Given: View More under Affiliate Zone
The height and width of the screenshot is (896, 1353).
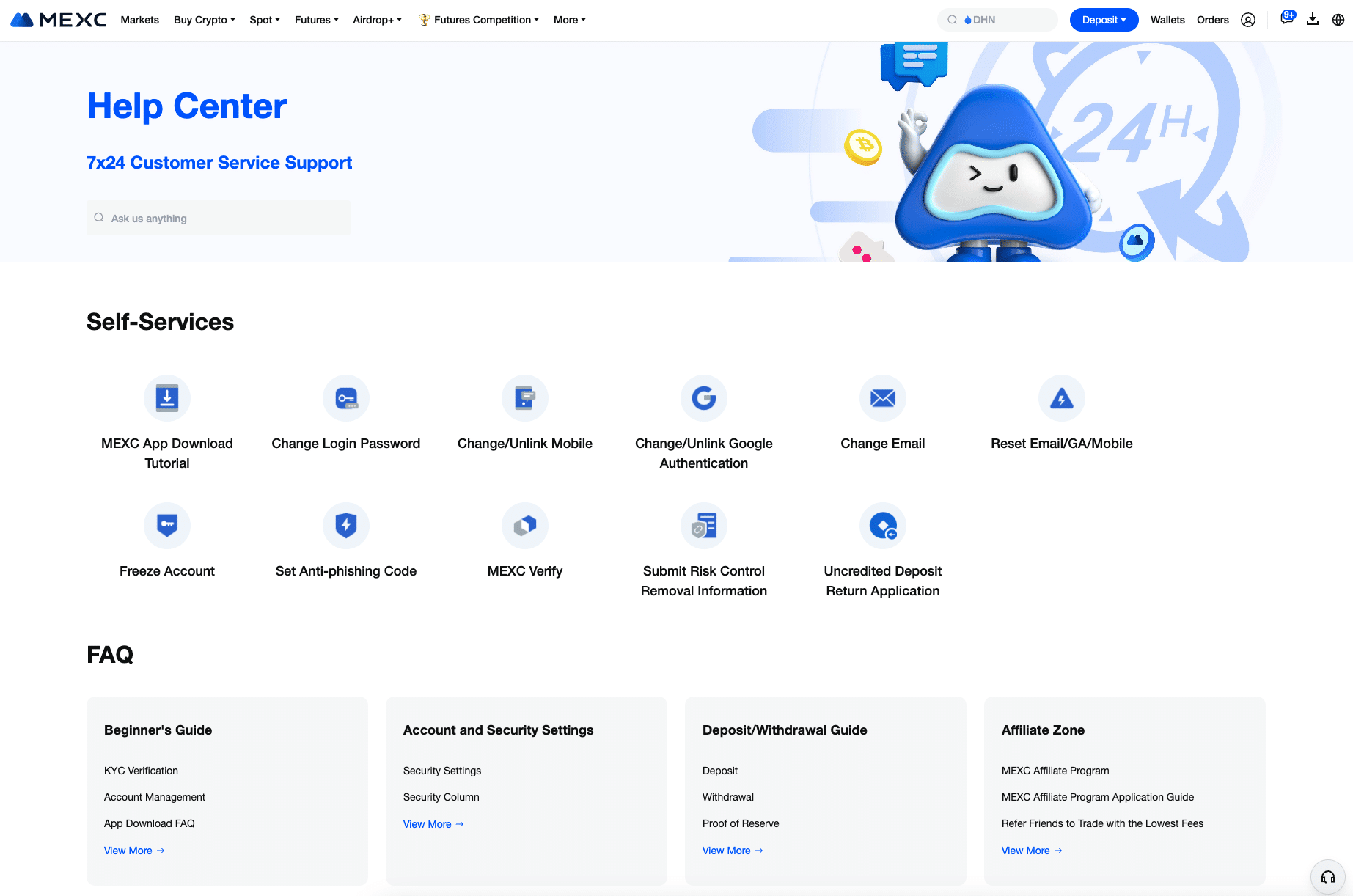Looking at the screenshot, I should [x=1032, y=851].
